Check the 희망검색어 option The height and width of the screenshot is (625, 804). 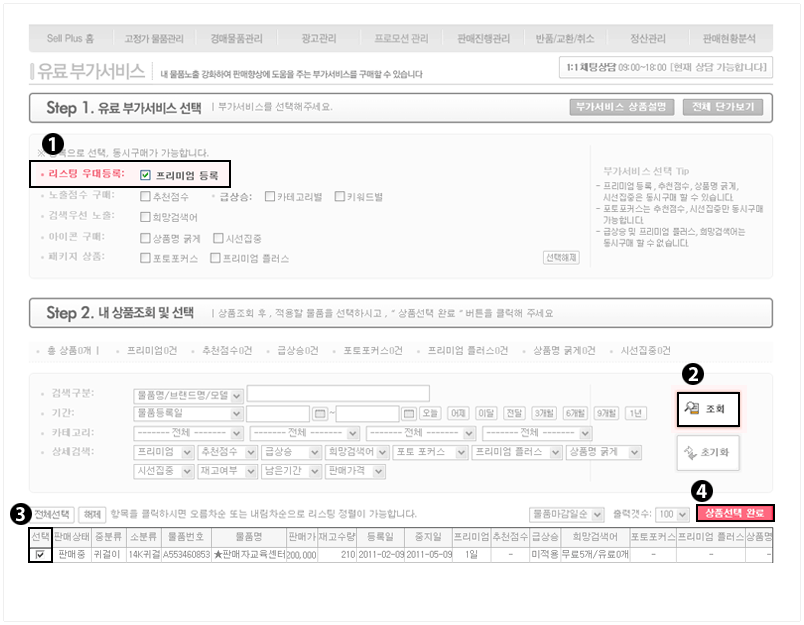point(146,217)
